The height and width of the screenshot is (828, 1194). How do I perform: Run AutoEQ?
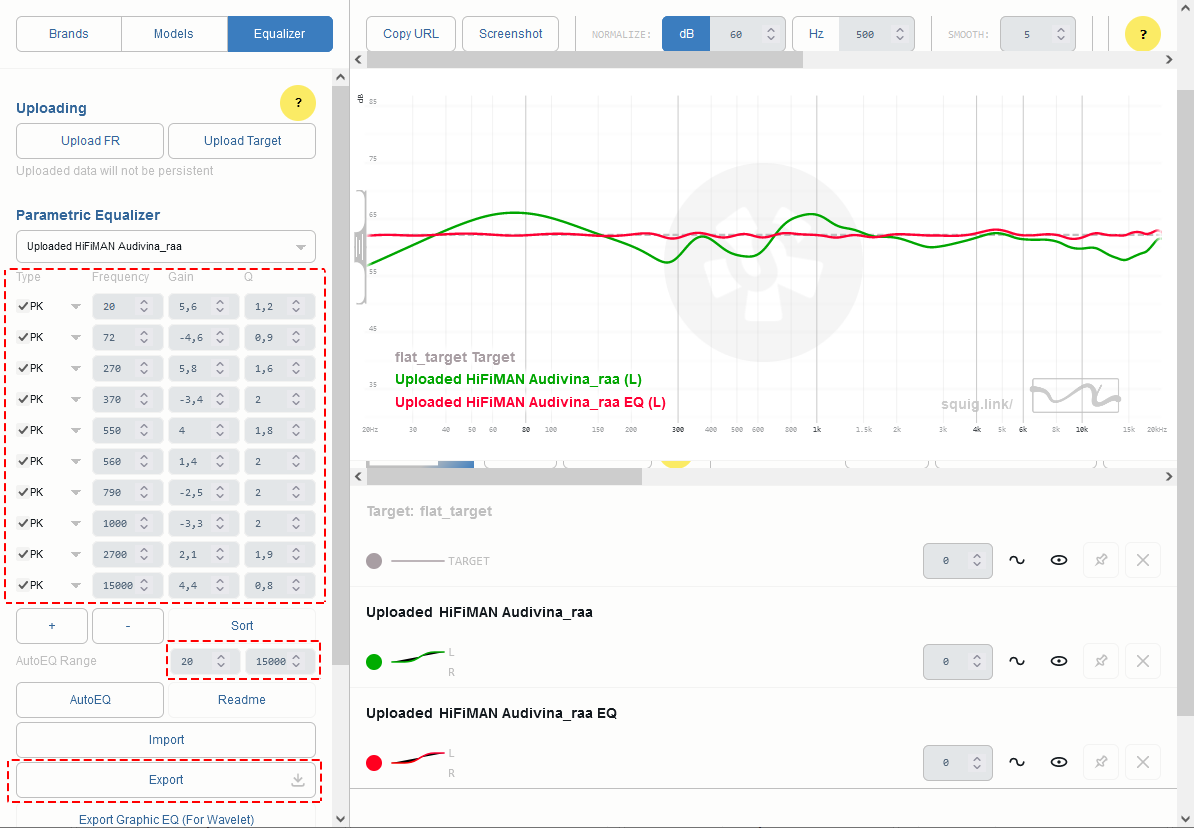[90, 700]
